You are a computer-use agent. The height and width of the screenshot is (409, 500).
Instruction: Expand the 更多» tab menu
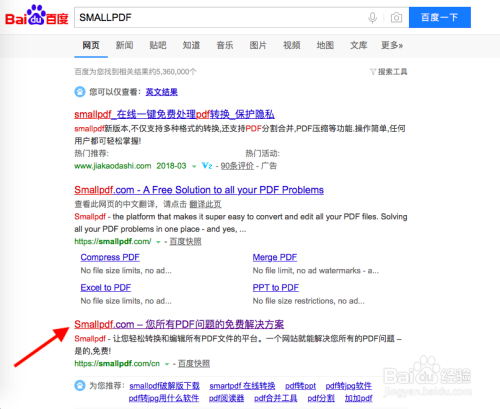(x=392, y=45)
